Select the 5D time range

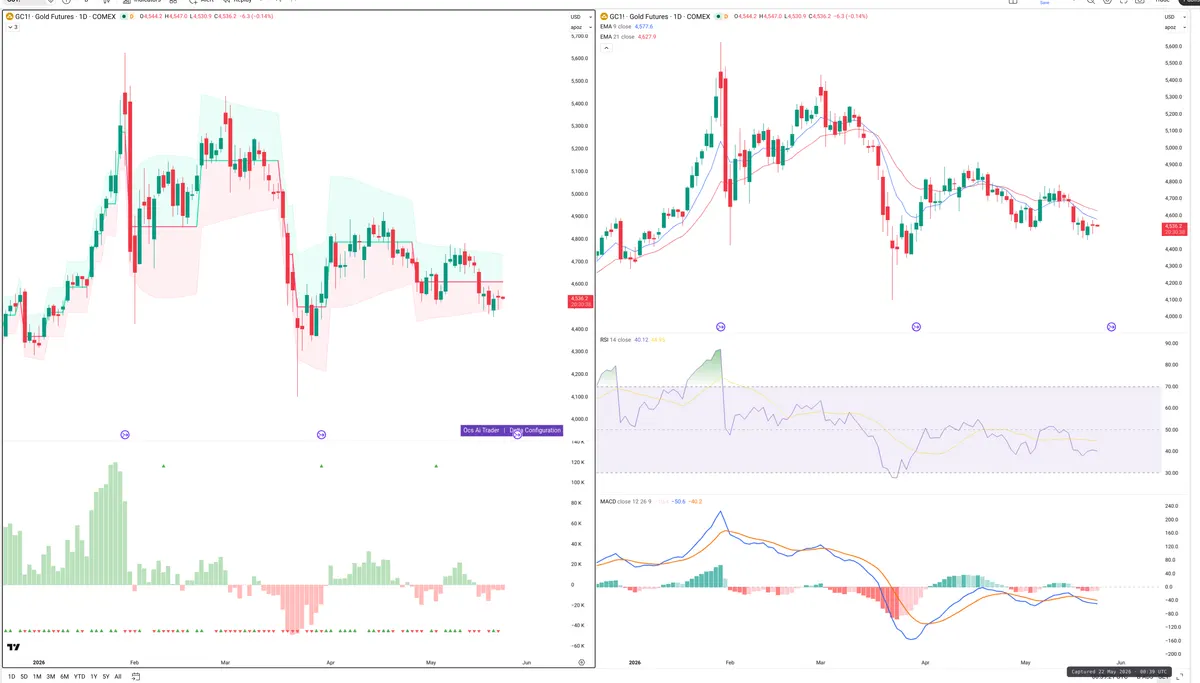(x=24, y=677)
